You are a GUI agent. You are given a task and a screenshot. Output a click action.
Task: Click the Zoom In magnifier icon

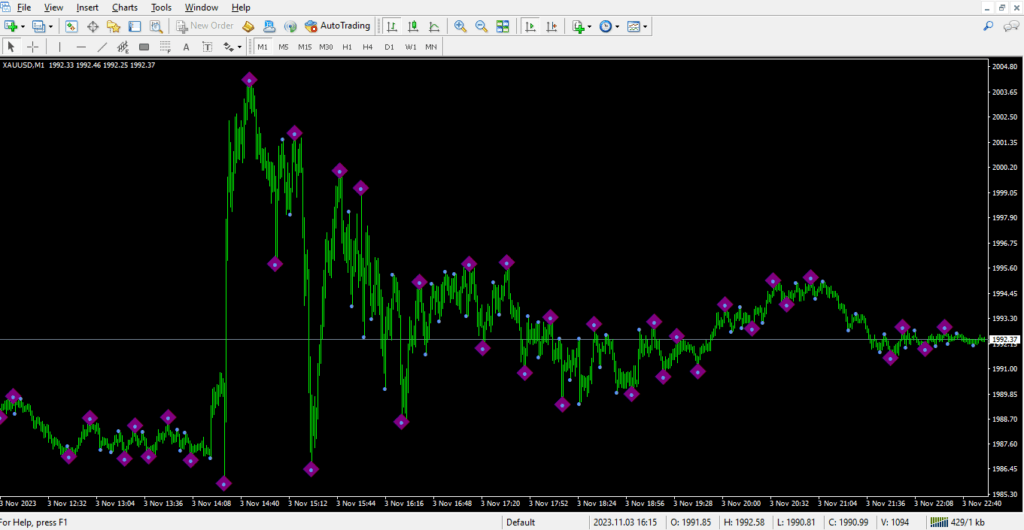click(x=461, y=26)
